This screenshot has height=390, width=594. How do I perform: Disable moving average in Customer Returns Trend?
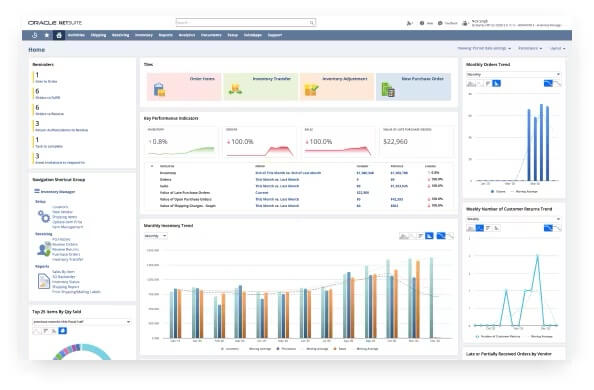pyautogui.click(x=557, y=228)
